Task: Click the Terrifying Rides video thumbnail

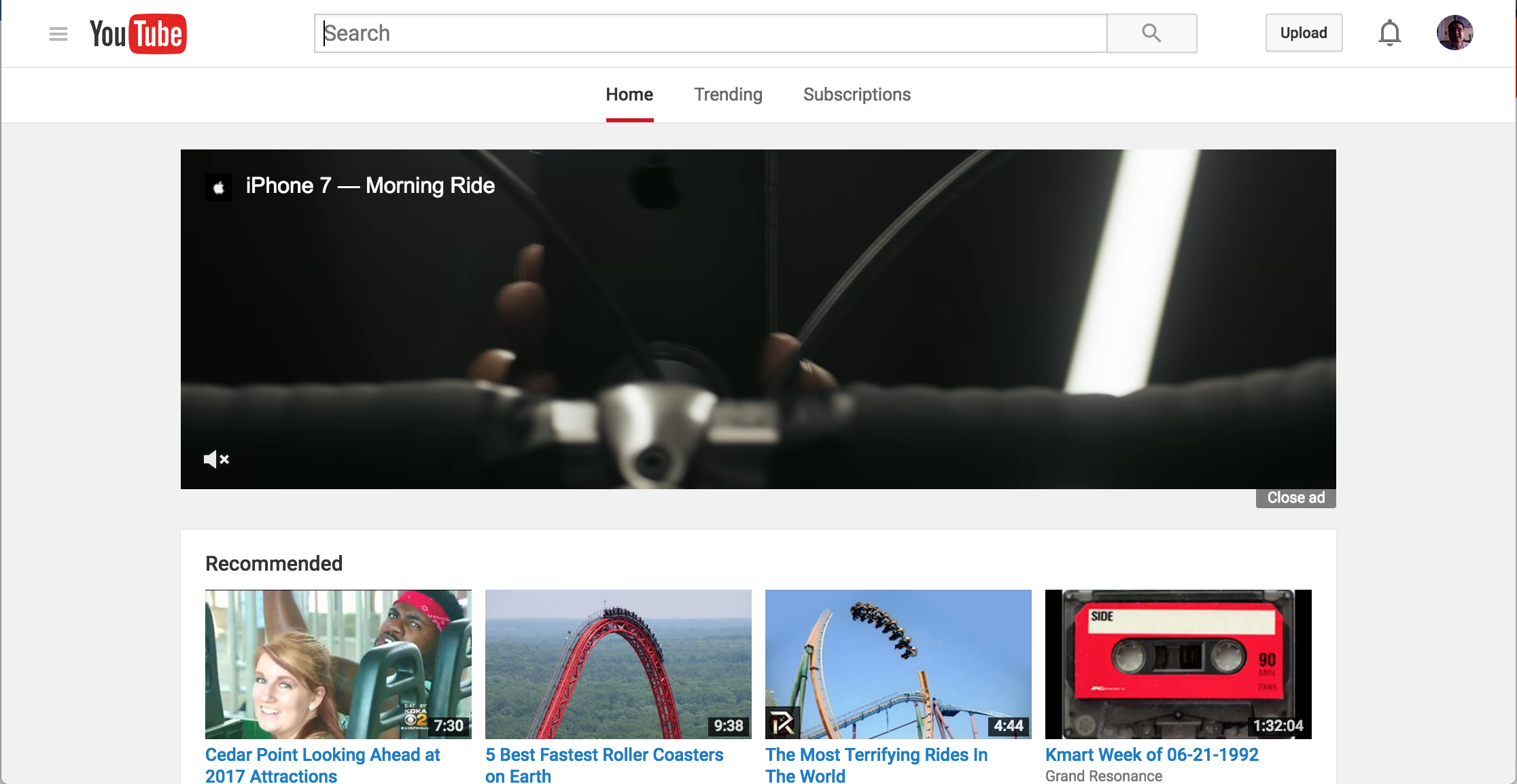Action: [899, 664]
